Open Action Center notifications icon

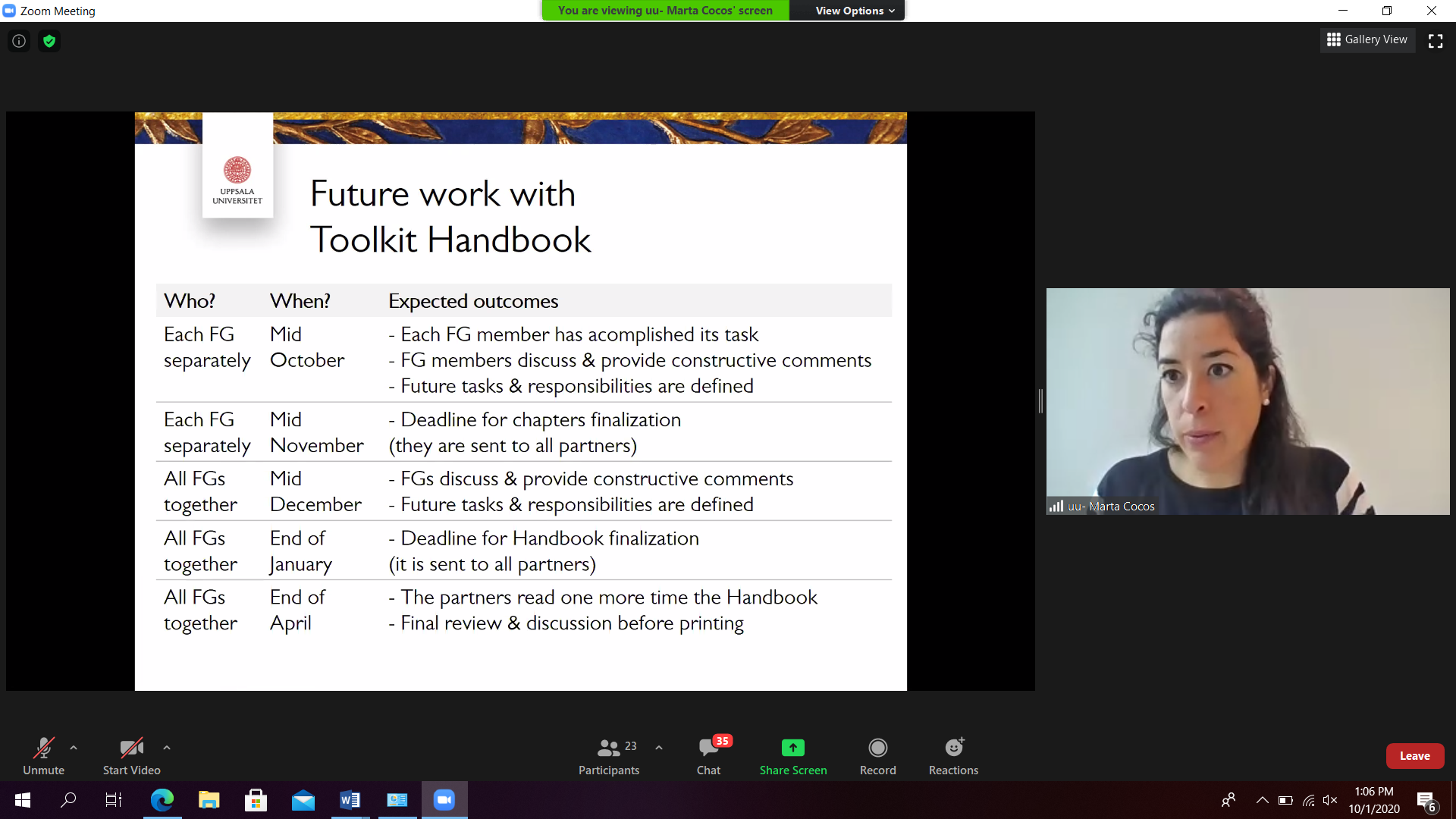pyautogui.click(x=1426, y=801)
